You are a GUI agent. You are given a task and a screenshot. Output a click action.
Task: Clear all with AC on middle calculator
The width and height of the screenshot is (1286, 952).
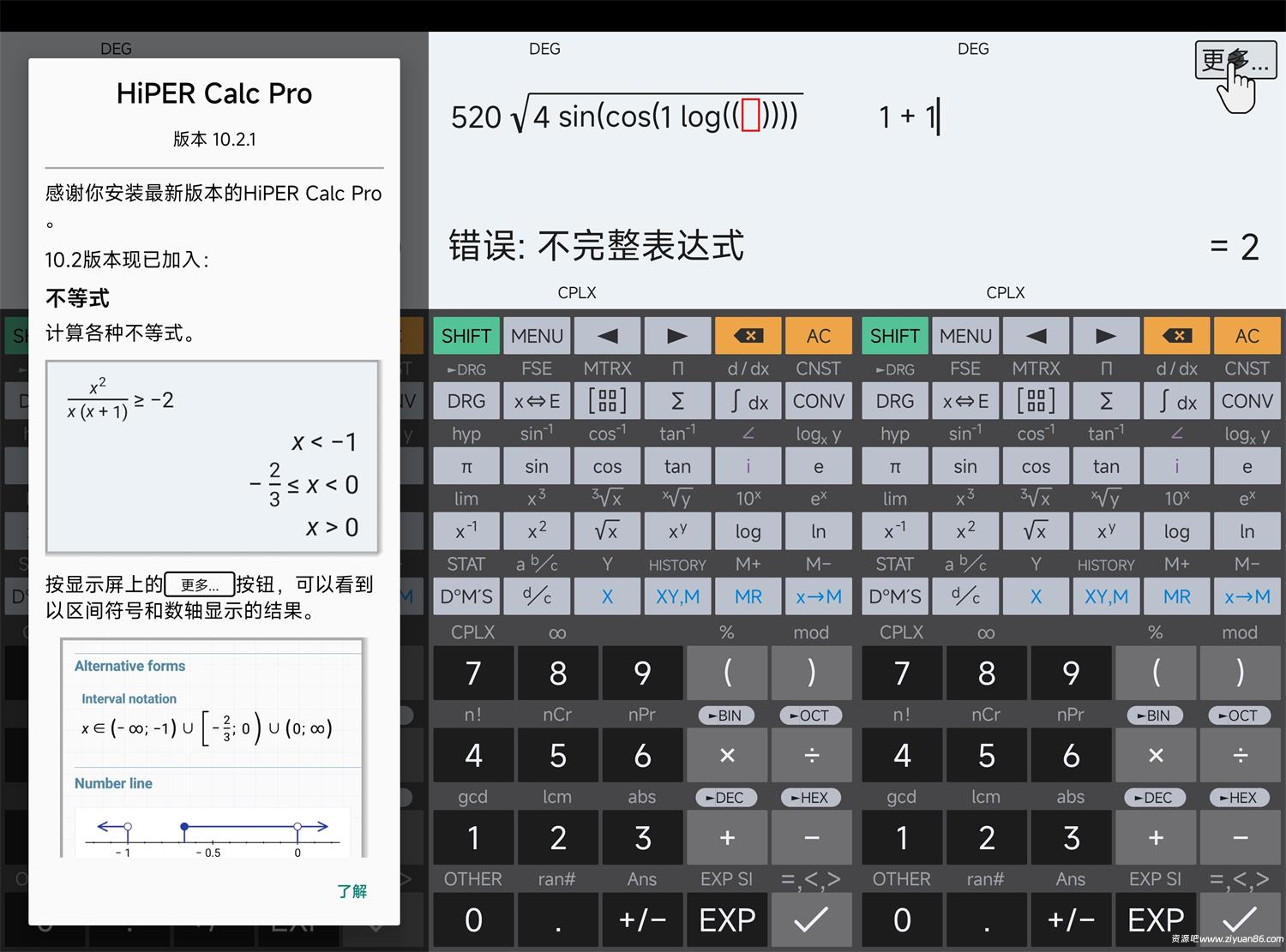[x=819, y=336]
